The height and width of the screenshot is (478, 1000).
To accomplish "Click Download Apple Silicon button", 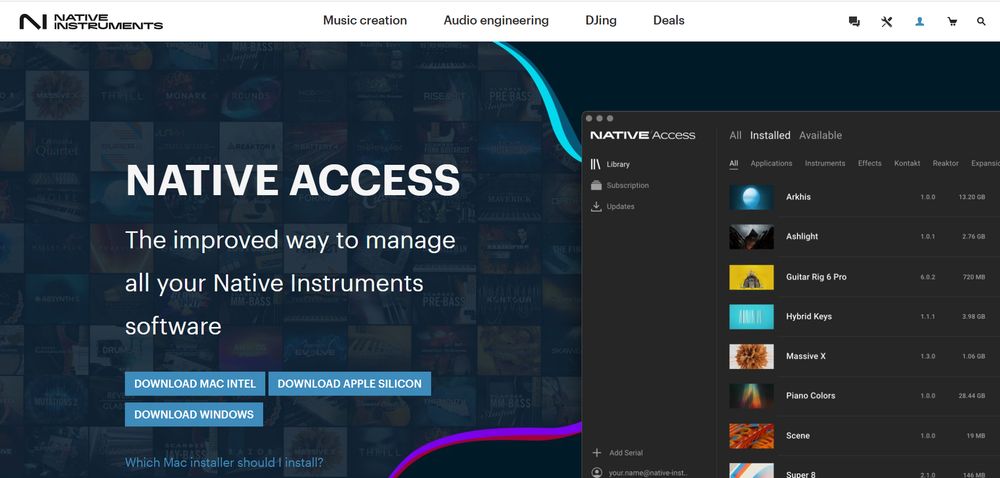I will click(349, 384).
